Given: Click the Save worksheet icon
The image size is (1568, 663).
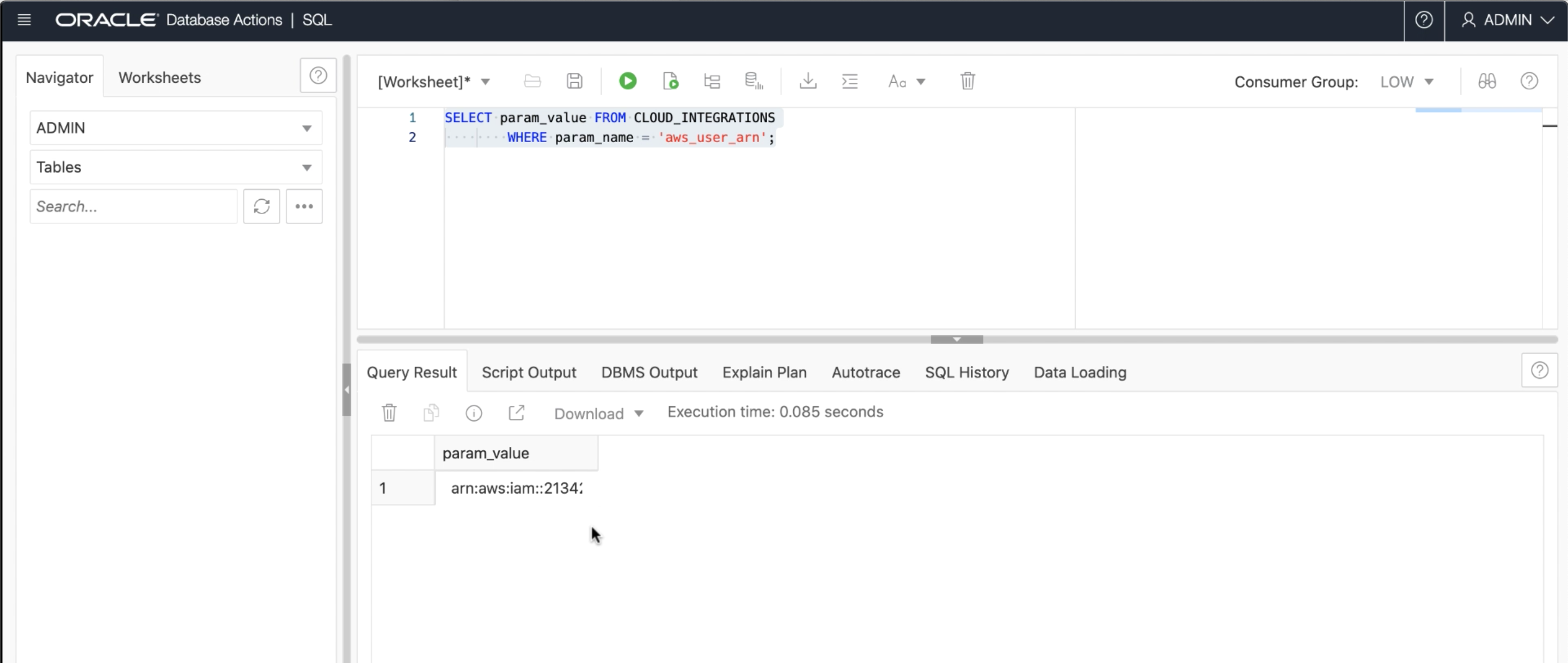Looking at the screenshot, I should (574, 81).
